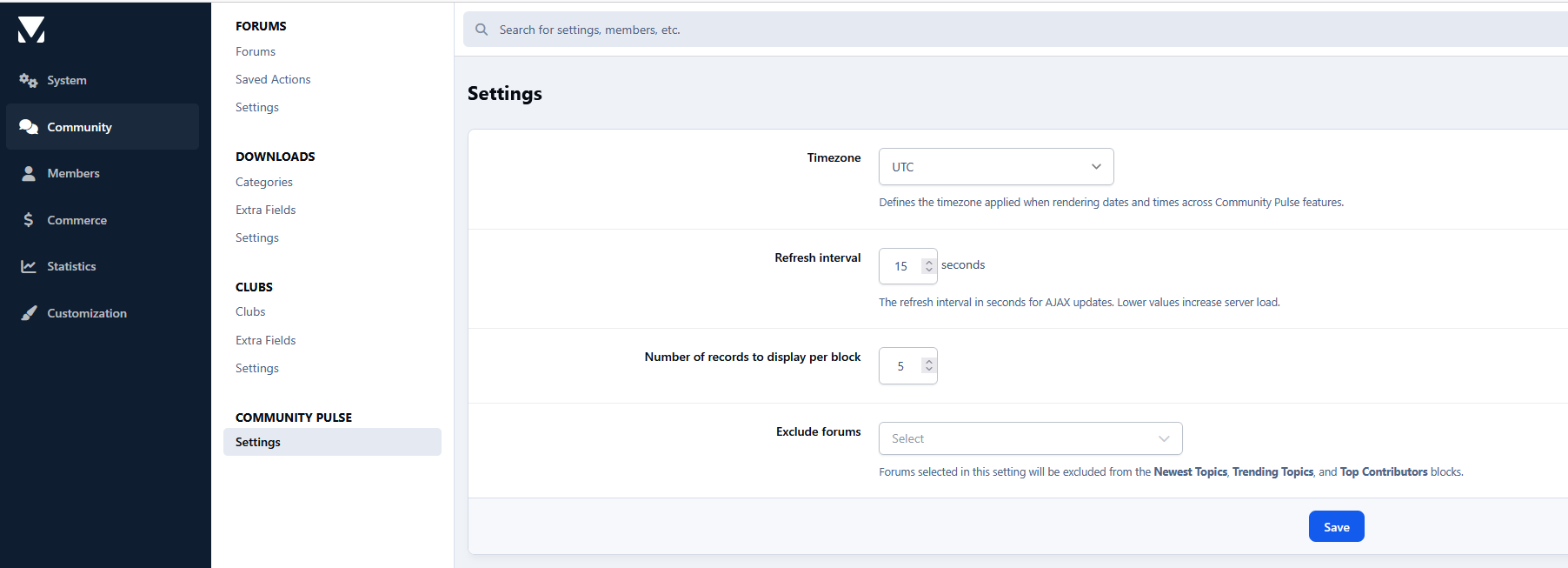Click the Commerce dollar sign icon
This screenshot has width=1568, height=568.
tap(29, 220)
